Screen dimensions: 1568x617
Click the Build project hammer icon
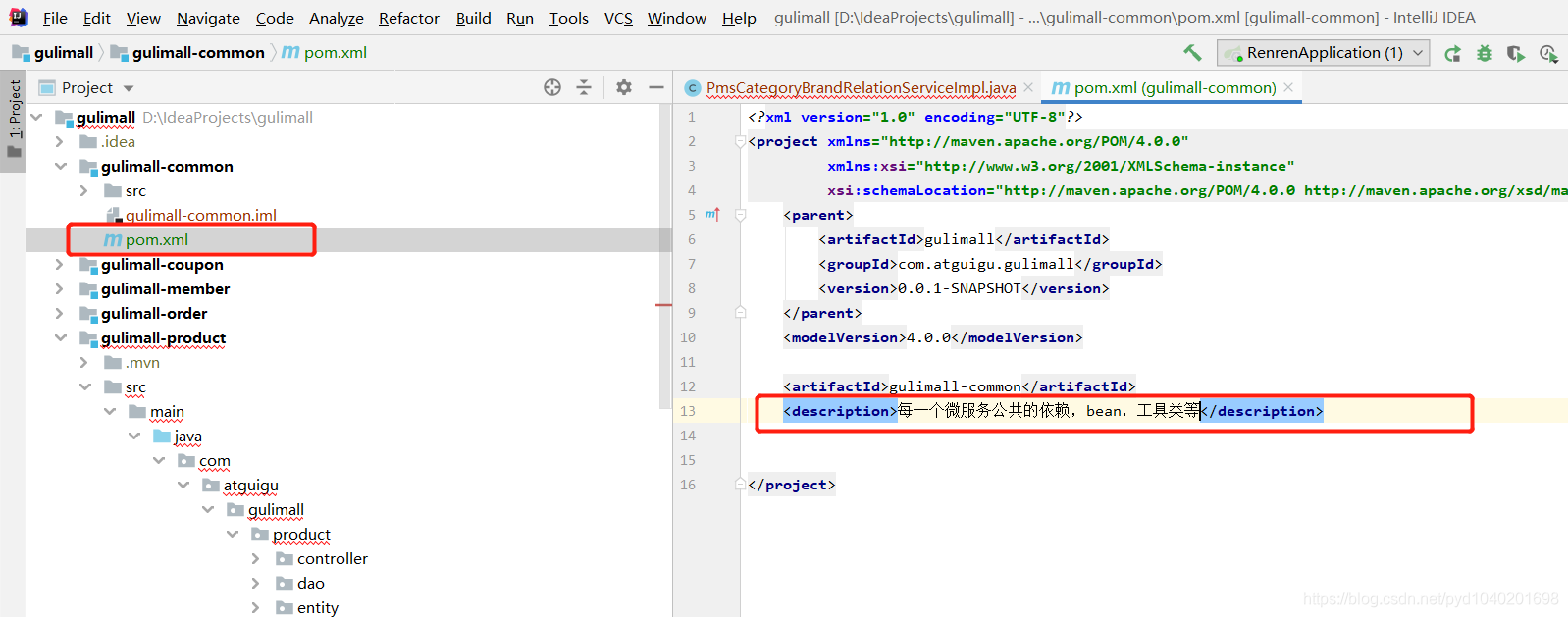1192,53
